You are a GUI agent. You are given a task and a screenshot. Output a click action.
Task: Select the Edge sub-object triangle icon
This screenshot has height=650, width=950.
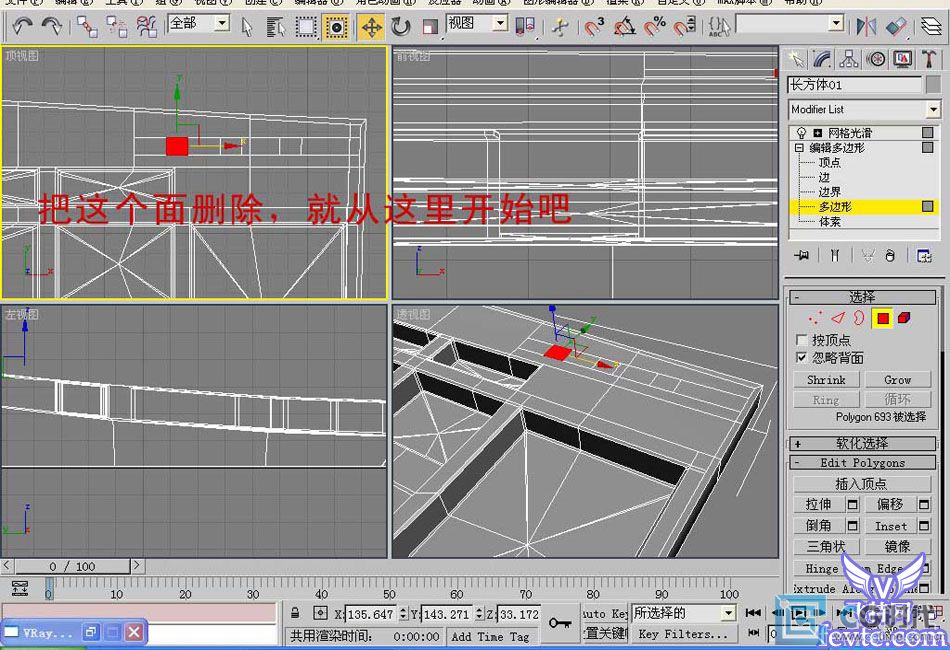pyautogui.click(x=837, y=317)
